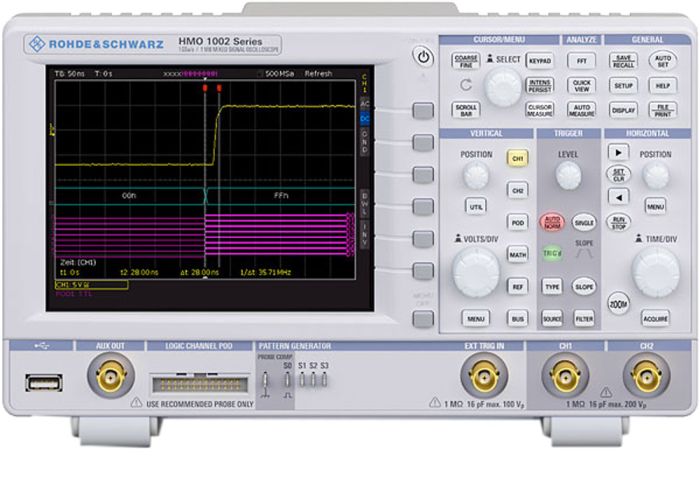Hit the round ZOOM button
Image resolution: width=700 pixels, height=478 pixels.
point(618,304)
